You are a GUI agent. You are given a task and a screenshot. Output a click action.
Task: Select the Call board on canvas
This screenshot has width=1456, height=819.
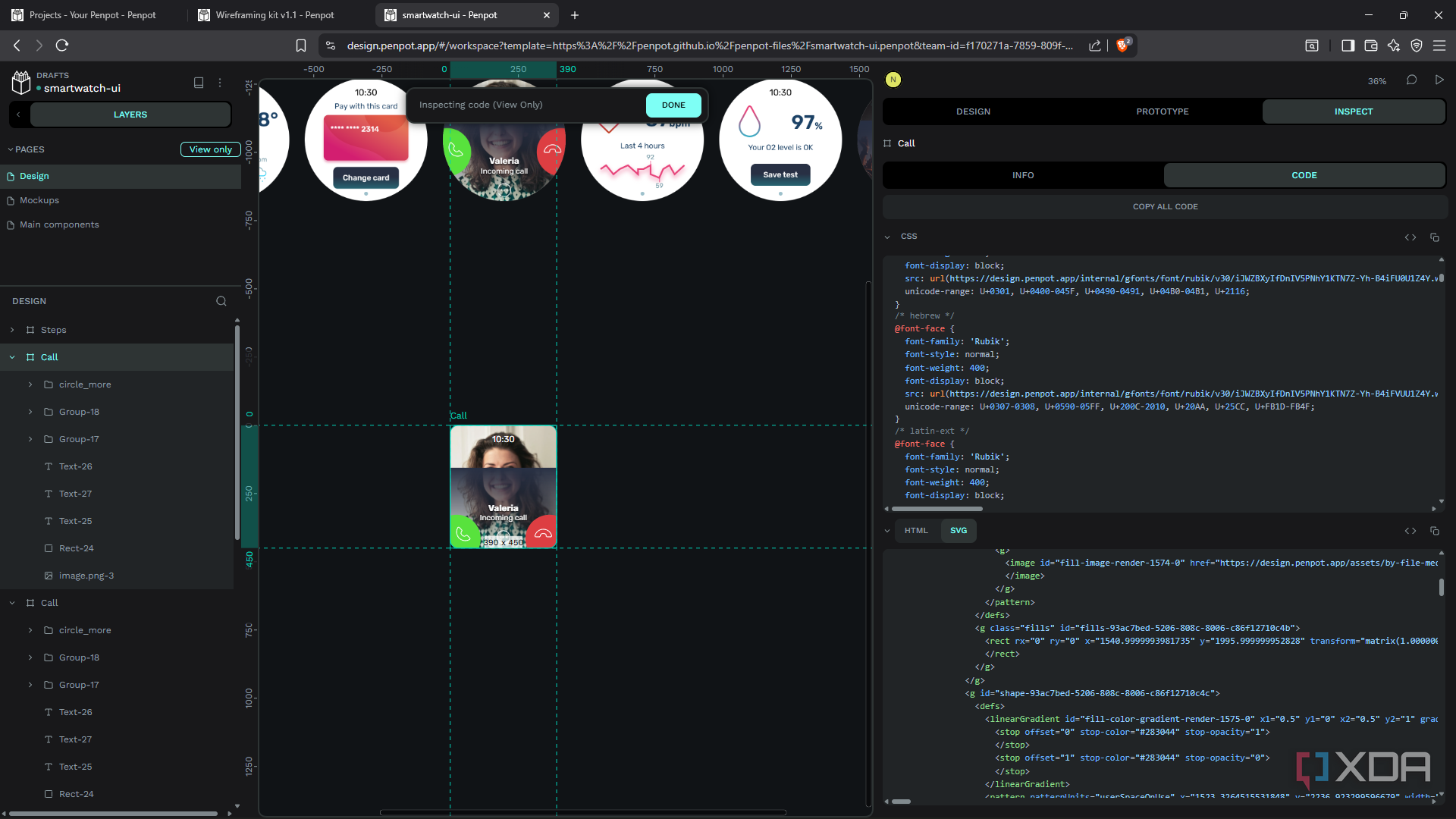pyautogui.click(x=504, y=487)
